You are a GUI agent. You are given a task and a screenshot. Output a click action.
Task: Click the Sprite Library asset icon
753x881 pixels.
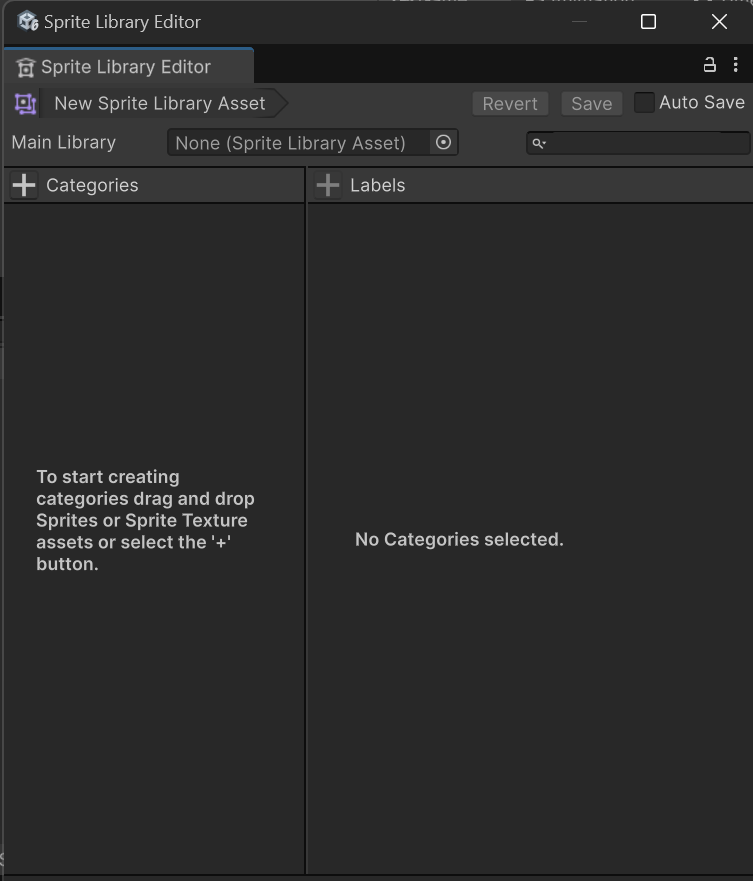click(x=25, y=104)
